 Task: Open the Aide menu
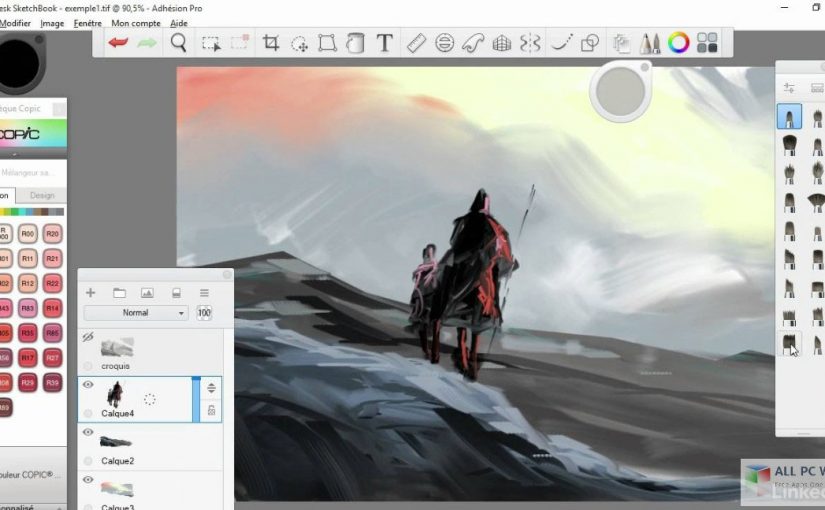pyautogui.click(x=179, y=23)
